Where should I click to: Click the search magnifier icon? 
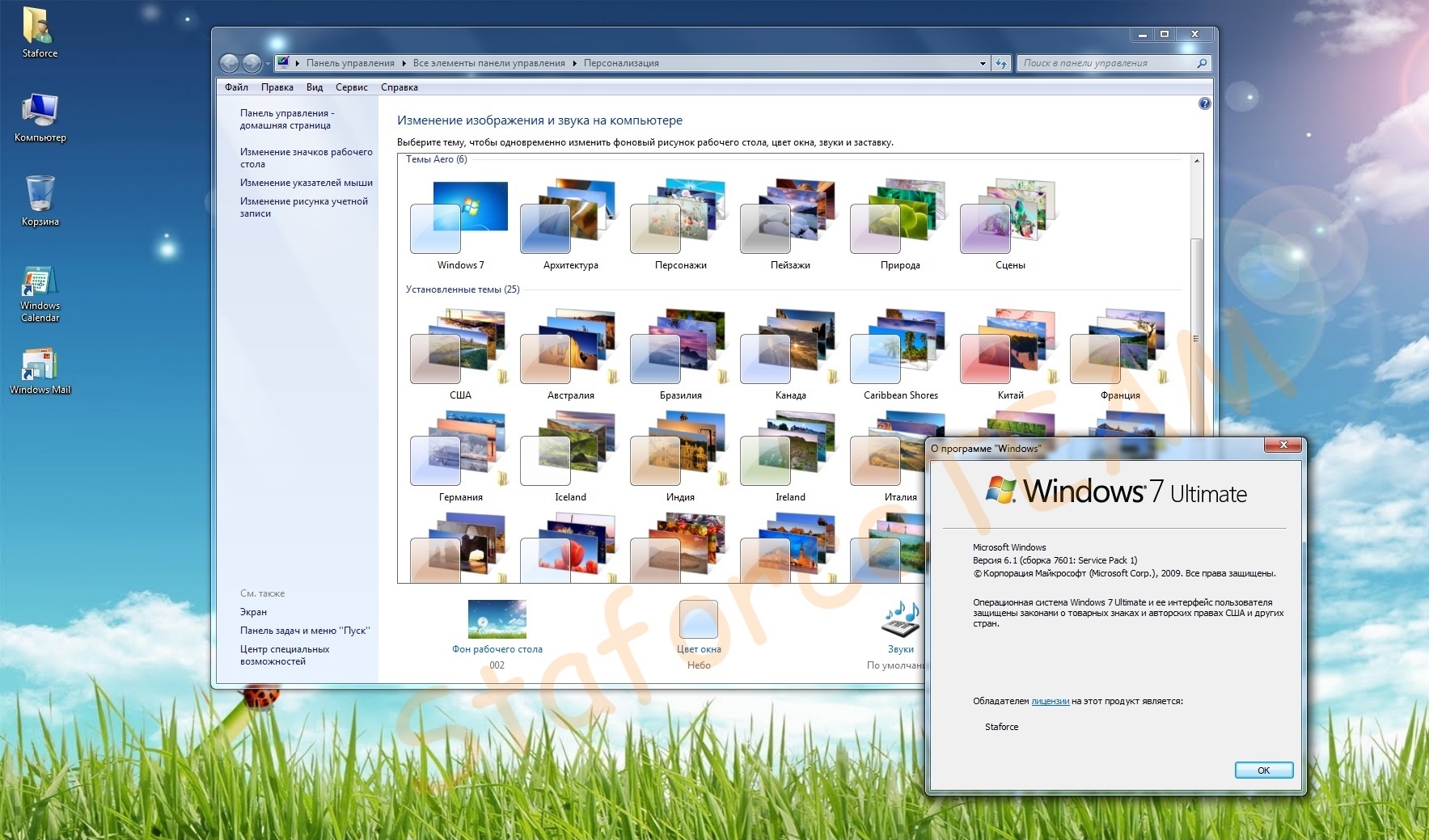coord(1202,63)
